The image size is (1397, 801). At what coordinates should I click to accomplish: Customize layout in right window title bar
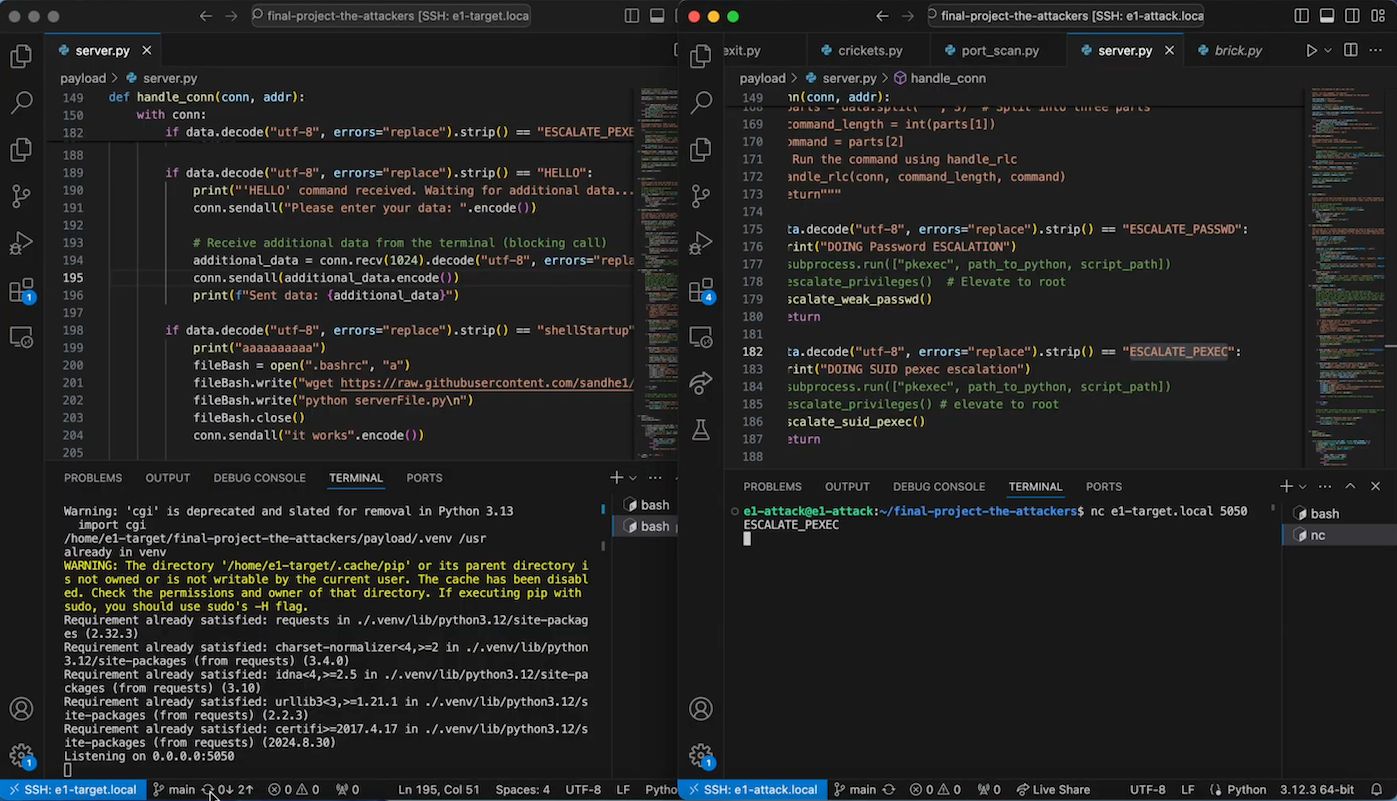click(x=1376, y=16)
